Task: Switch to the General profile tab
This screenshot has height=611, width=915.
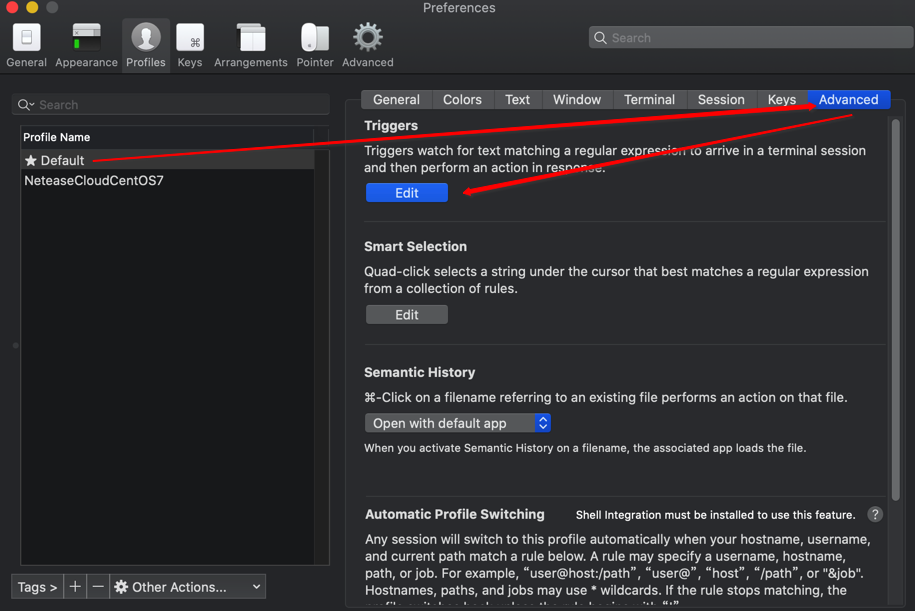Action: pyautogui.click(x=396, y=100)
